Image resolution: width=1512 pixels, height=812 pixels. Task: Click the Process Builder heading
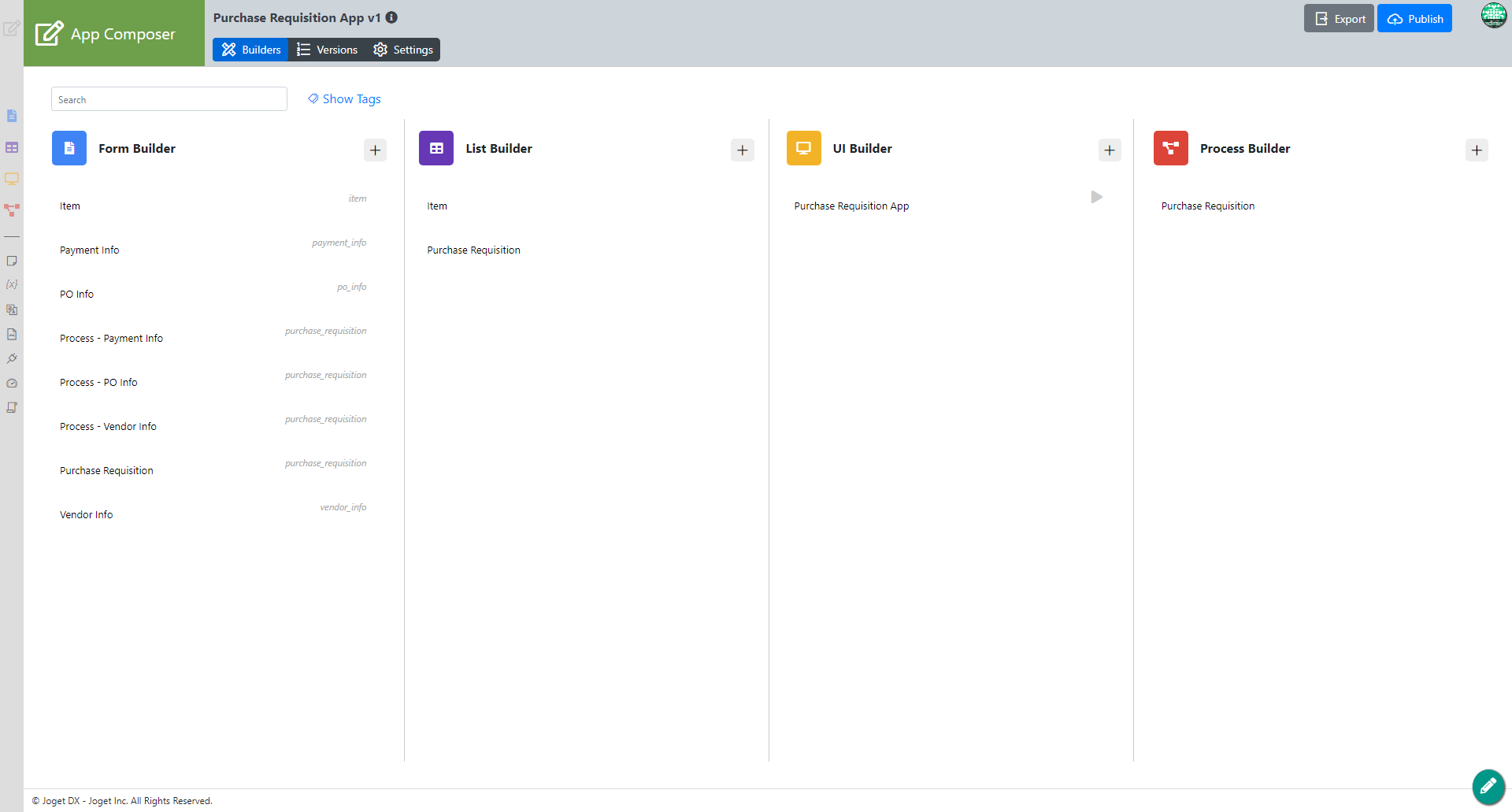click(1245, 148)
